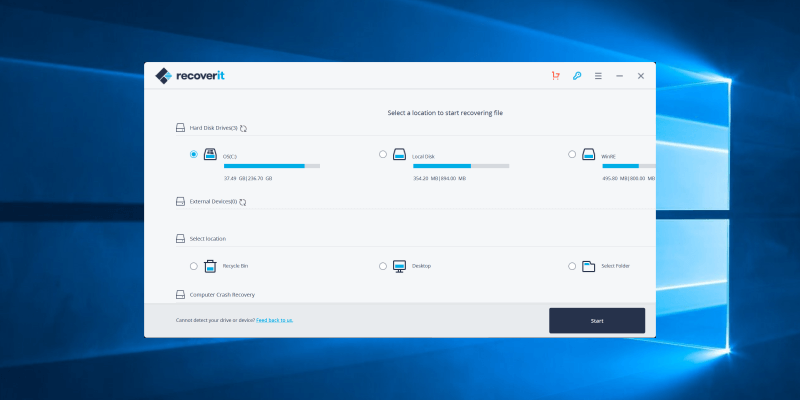The image size is (800, 400).
Task: Click the key registration icon
Action: point(577,76)
